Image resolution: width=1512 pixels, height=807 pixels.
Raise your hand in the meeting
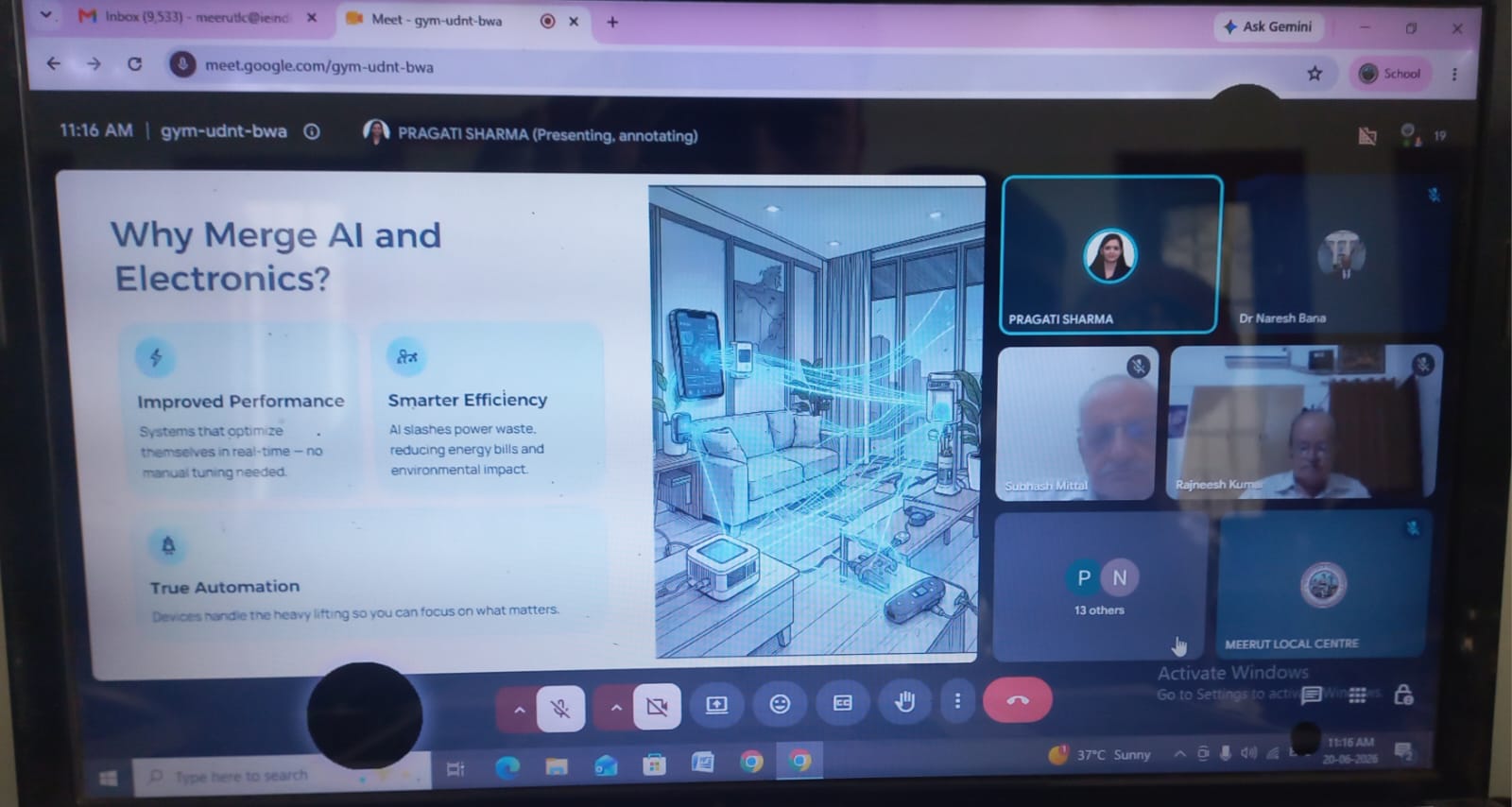point(904,701)
